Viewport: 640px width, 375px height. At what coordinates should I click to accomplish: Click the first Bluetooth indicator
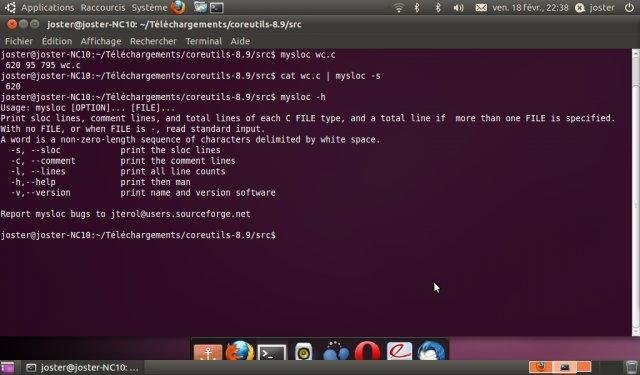[x=417, y=8]
